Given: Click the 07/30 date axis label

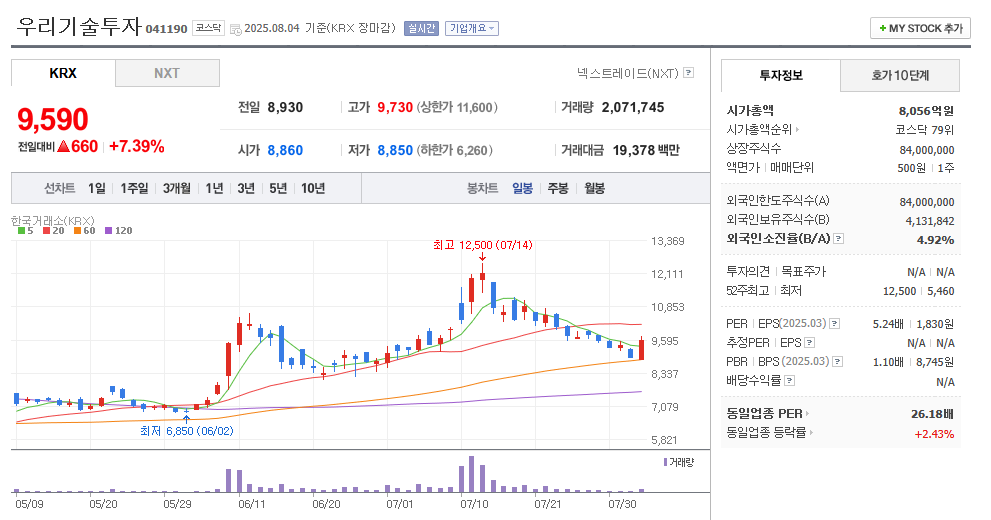Looking at the screenshot, I should tap(622, 504).
